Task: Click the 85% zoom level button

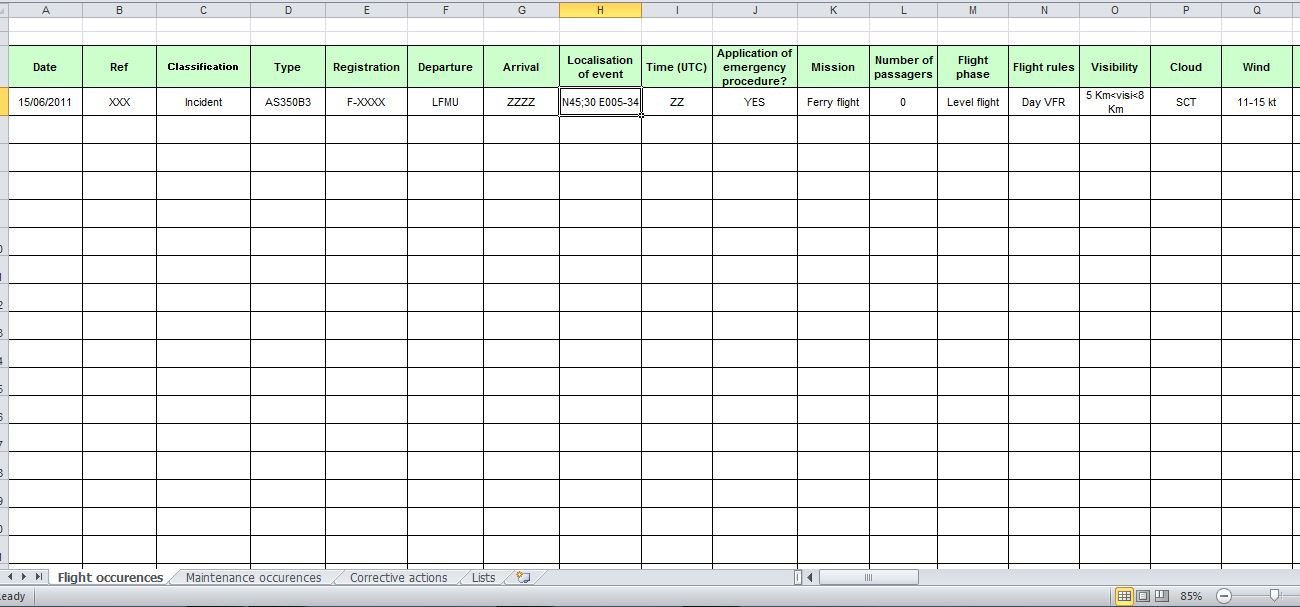Action: pyautogui.click(x=1191, y=596)
